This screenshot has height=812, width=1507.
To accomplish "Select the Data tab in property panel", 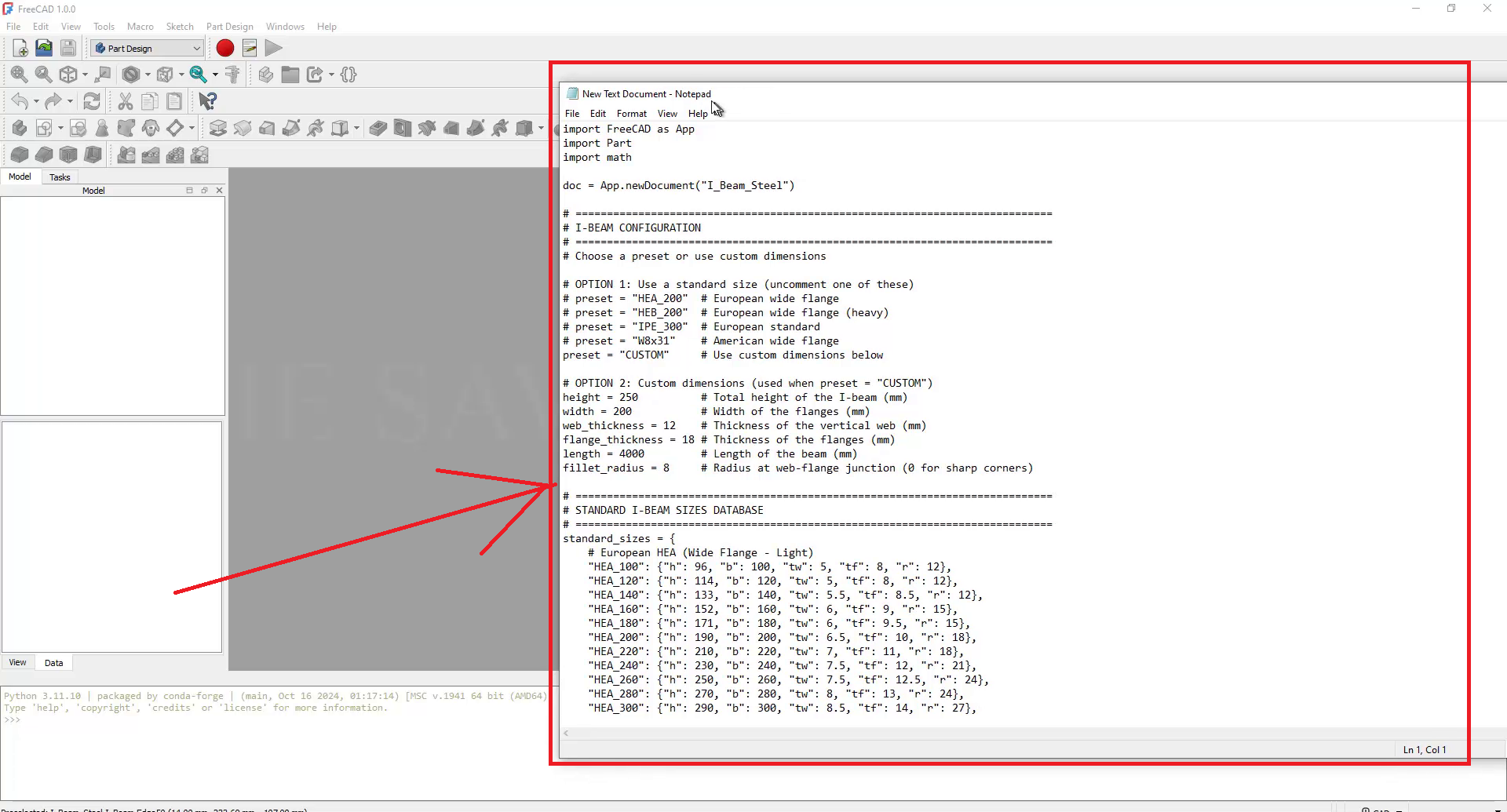I will (53, 663).
